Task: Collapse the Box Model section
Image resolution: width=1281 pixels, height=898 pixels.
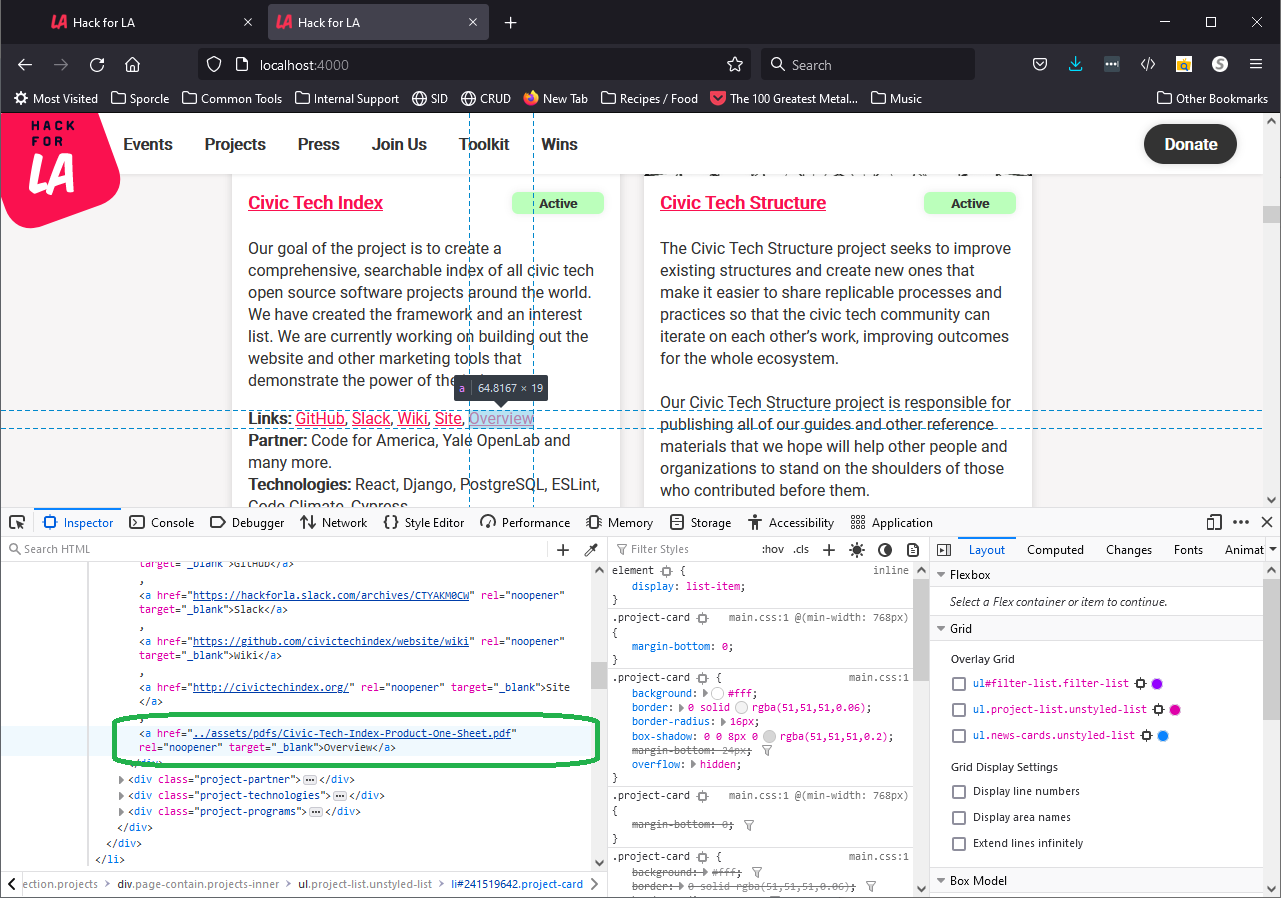Action: click(x=941, y=881)
